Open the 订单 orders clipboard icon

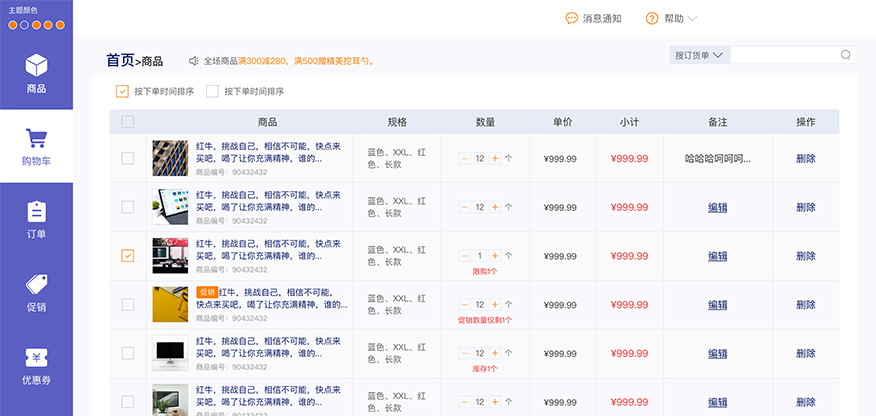click(x=36, y=212)
